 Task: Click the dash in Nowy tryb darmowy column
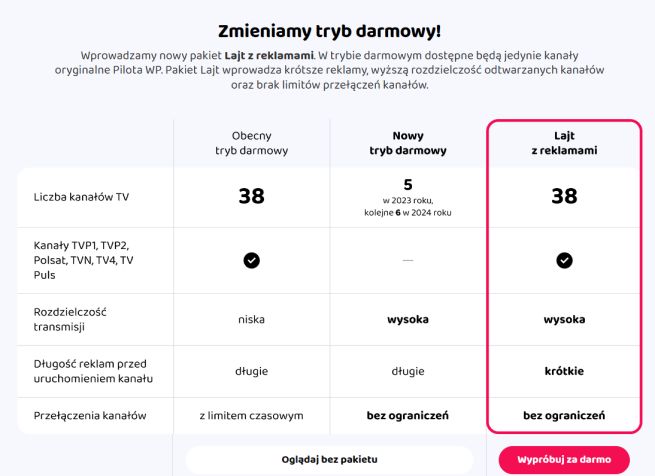coord(407,260)
